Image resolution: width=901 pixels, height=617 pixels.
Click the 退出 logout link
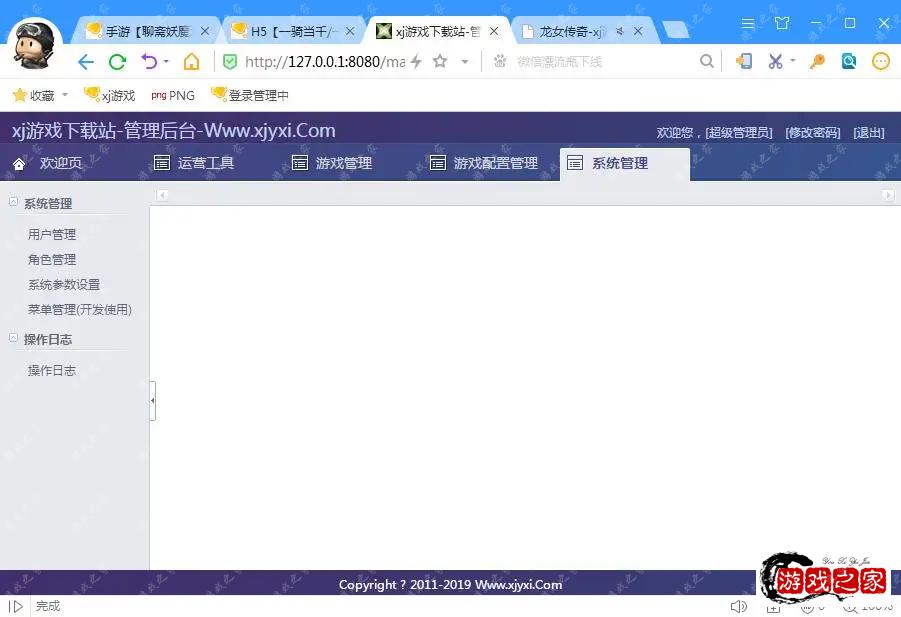[868, 131]
